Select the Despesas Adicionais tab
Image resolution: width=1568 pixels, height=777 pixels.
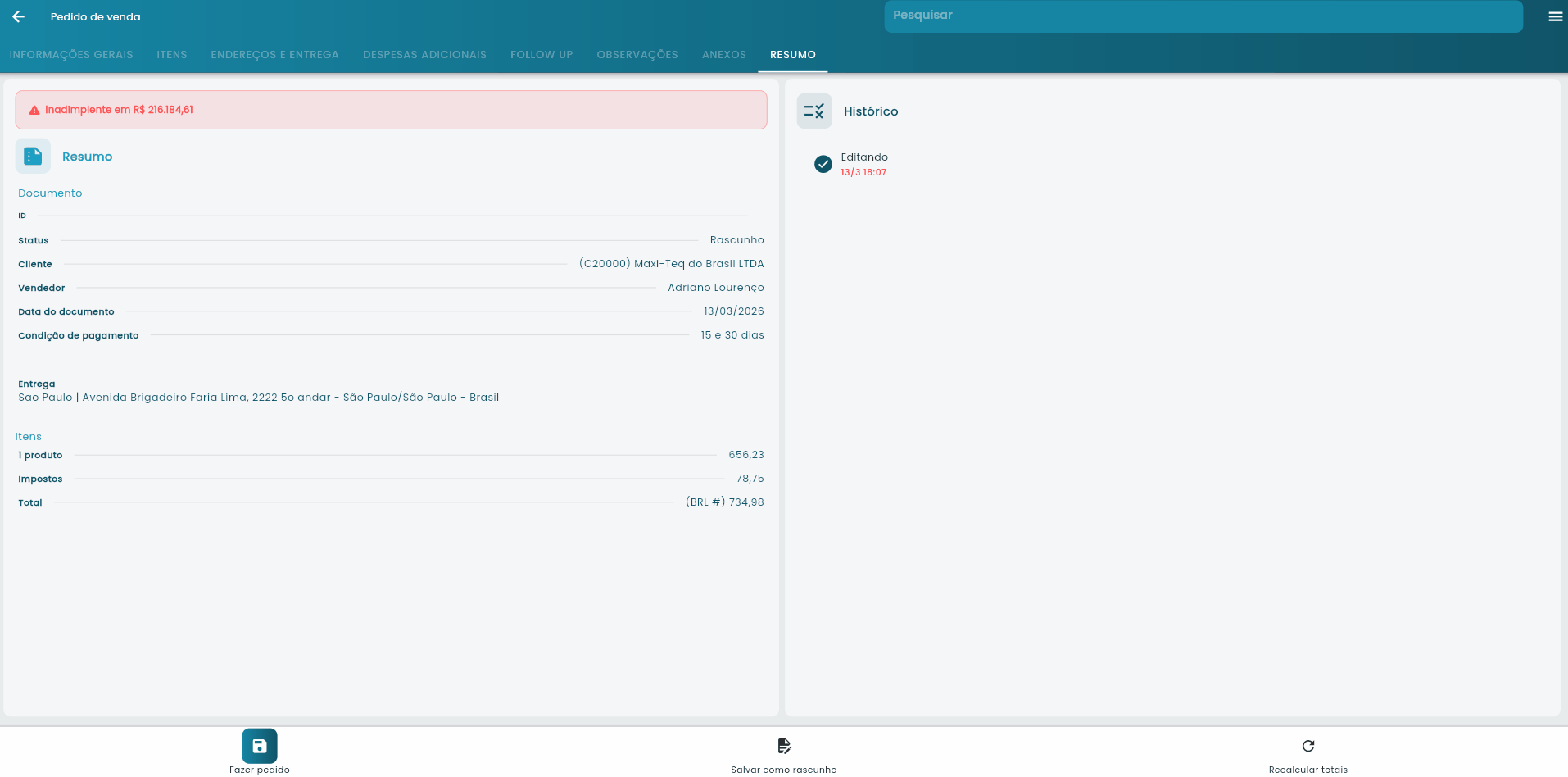point(424,55)
